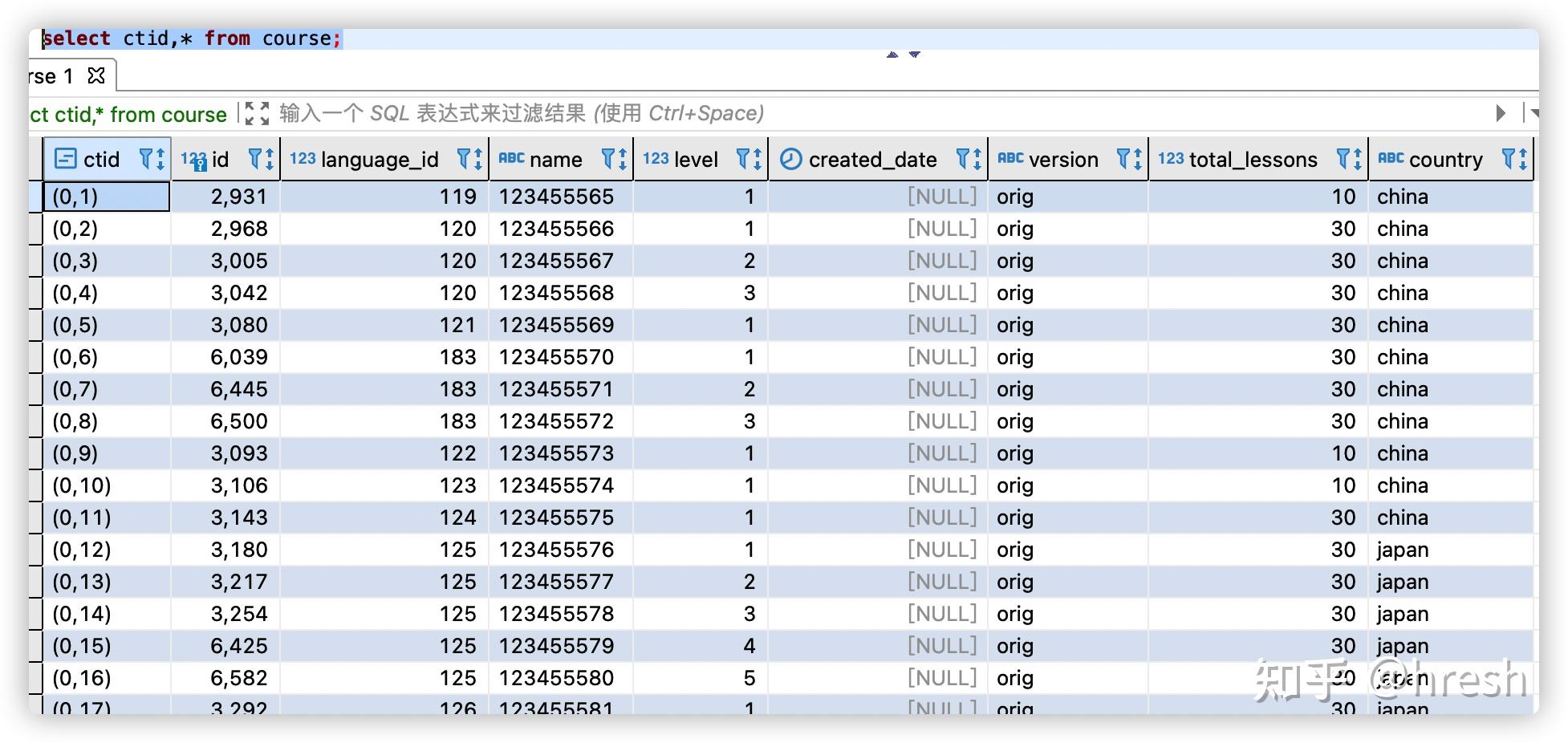Click the ABC type icon of name column
Screen dimensions: 1568x743
(x=511, y=158)
